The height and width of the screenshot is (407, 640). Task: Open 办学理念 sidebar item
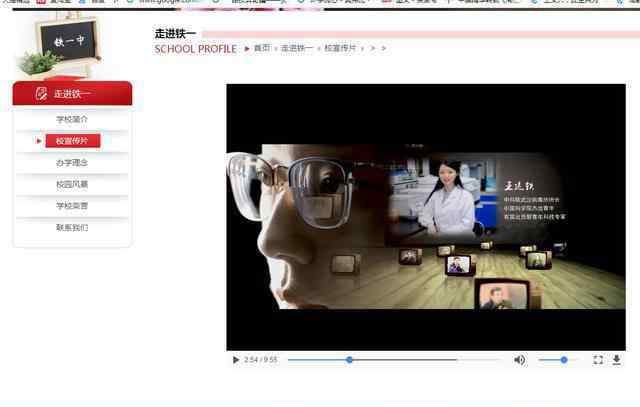pyautogui.click(x=72, y=162)
